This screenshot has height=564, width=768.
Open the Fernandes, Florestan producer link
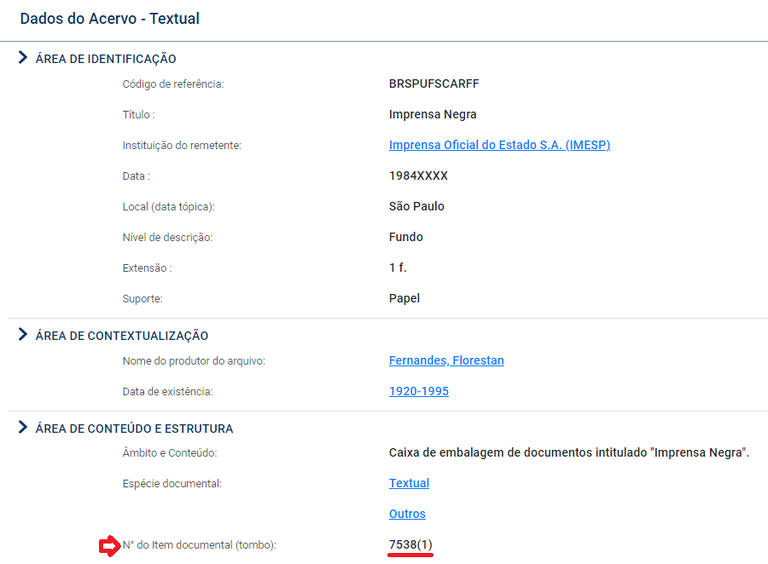[x=446, y=360]
